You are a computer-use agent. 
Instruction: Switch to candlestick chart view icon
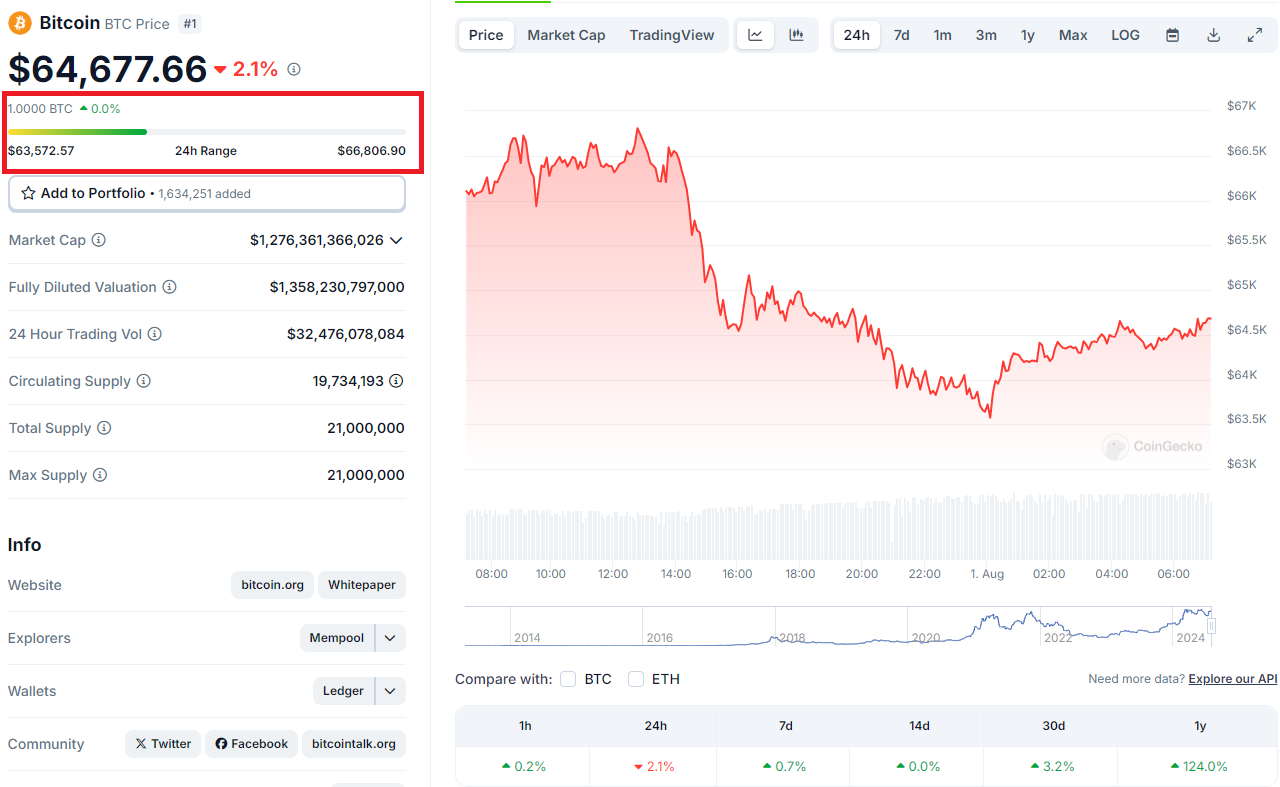796,35
